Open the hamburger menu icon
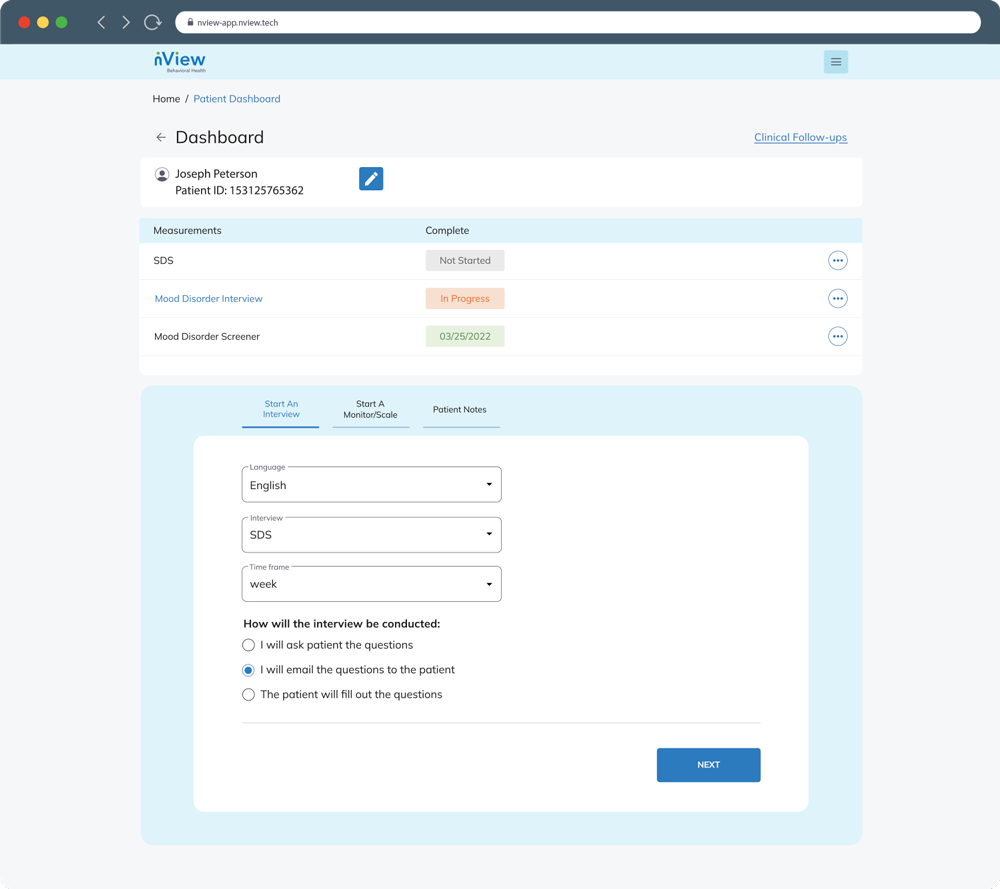 point(836,62)
